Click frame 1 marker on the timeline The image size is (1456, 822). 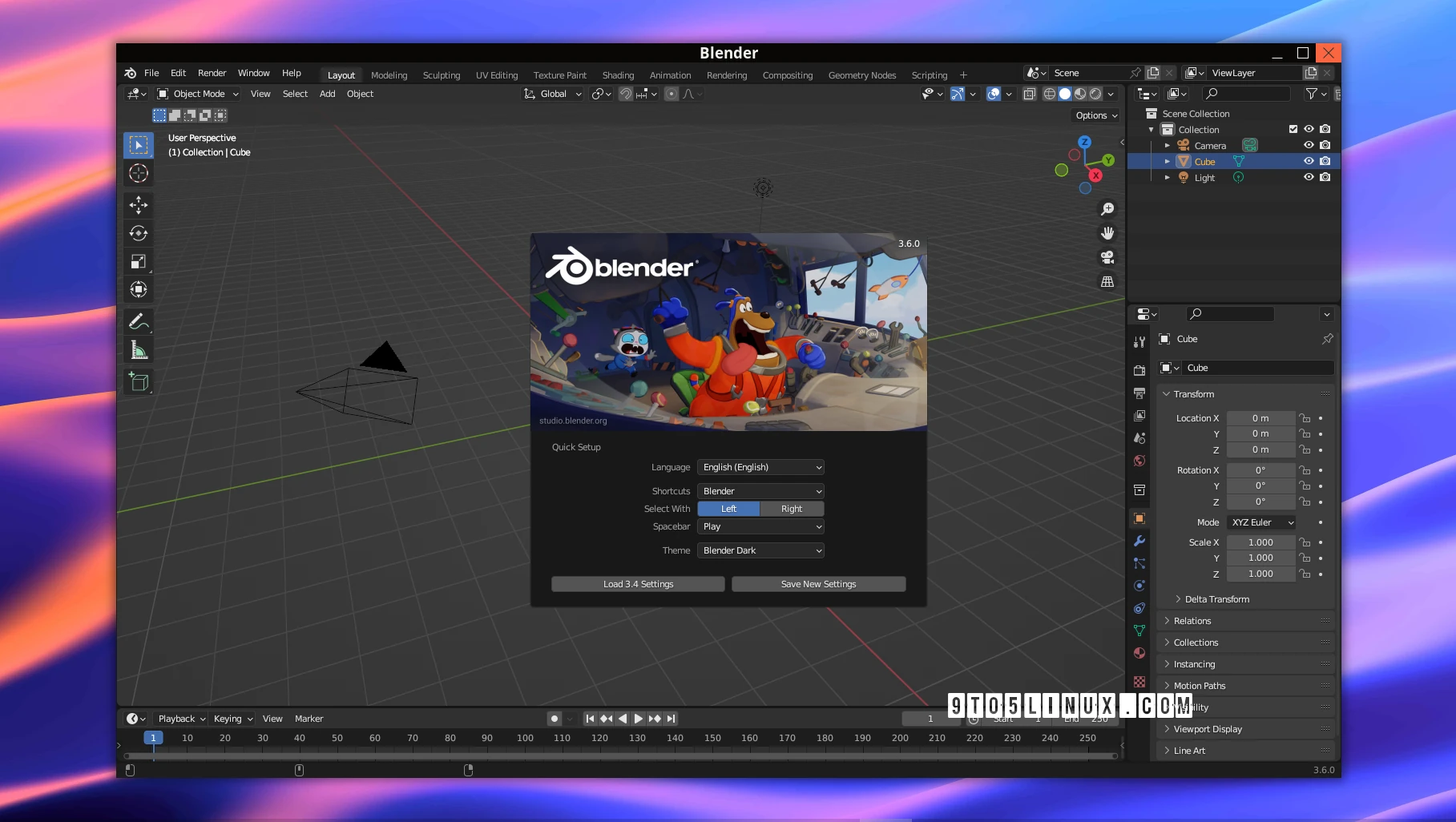152,737
